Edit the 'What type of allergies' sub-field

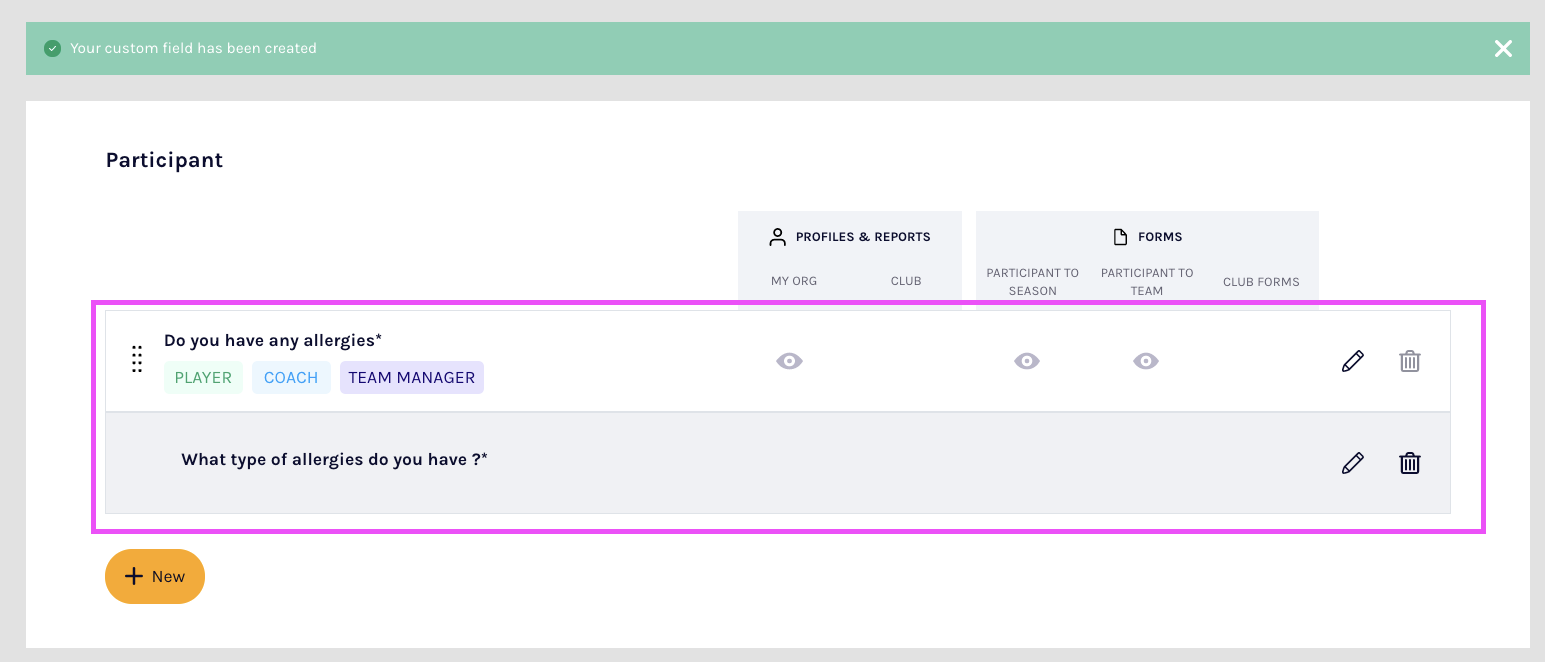point(1352,463)
